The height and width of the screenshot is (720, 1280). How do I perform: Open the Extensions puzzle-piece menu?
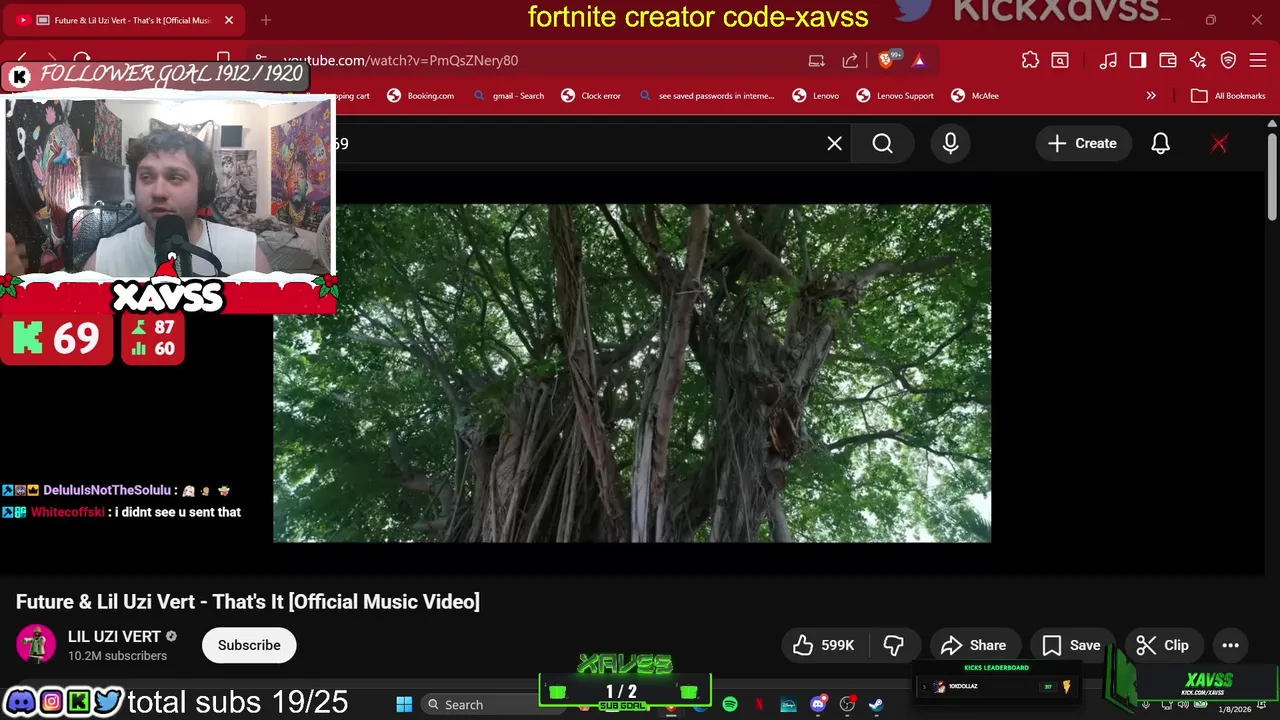pos(1030,60)
